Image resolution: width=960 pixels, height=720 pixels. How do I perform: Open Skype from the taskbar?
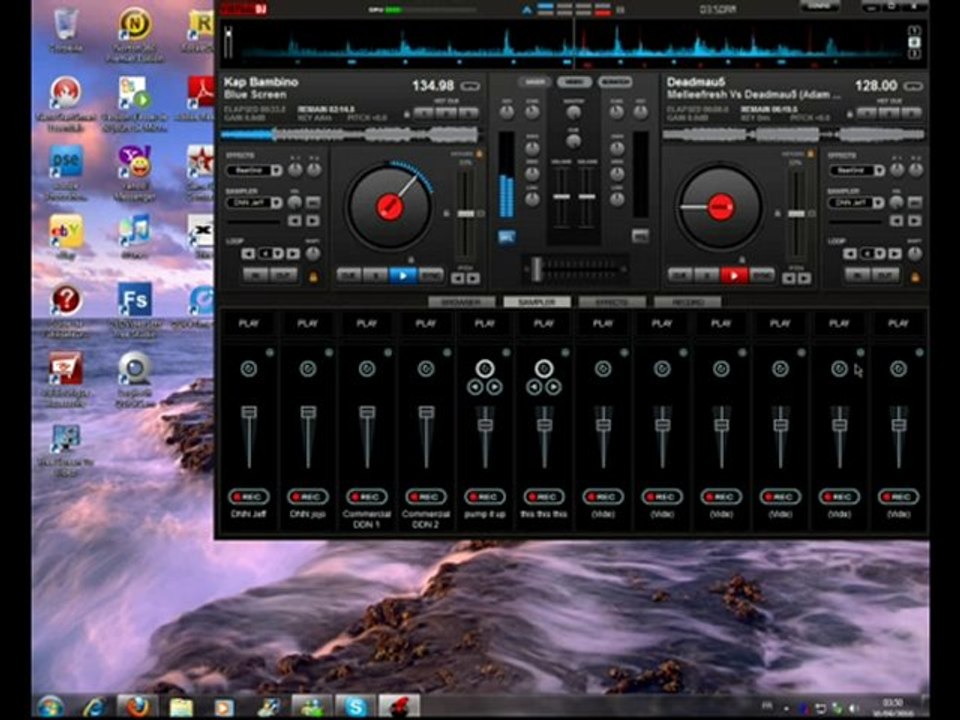pyautogui.click(x=356, y=707)
